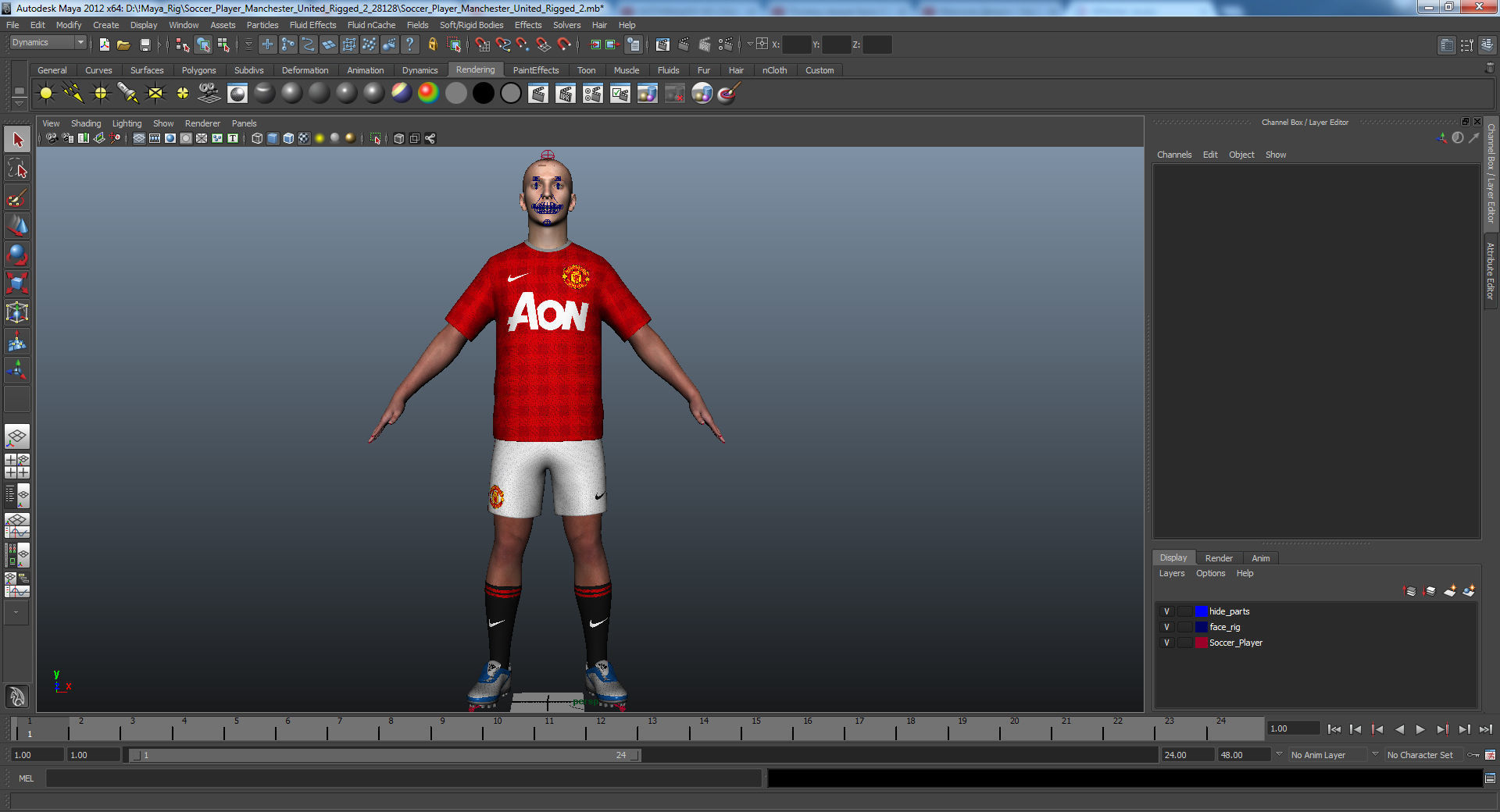The image size is (1500, 812).
Task: Open Render Settings from shelf
Action: (593, 94)
